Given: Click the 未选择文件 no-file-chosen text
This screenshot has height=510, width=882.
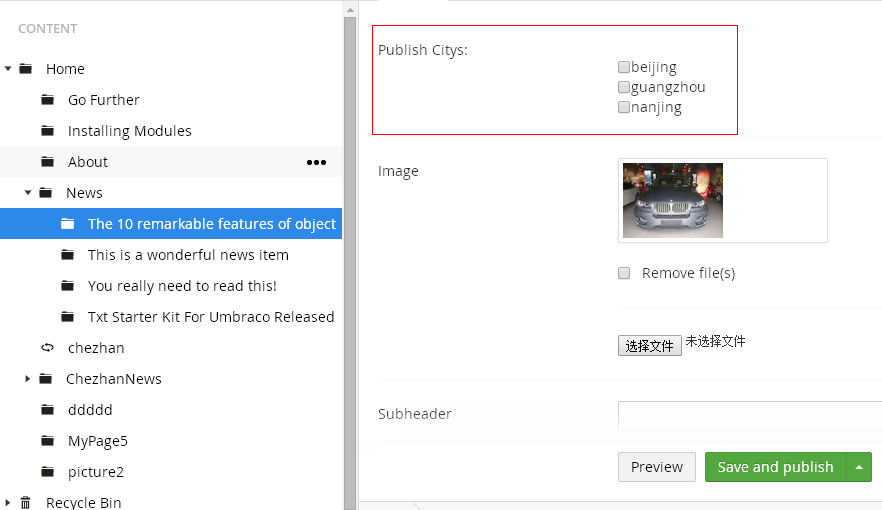Looking at the screenshot, I should coord(716,341).
